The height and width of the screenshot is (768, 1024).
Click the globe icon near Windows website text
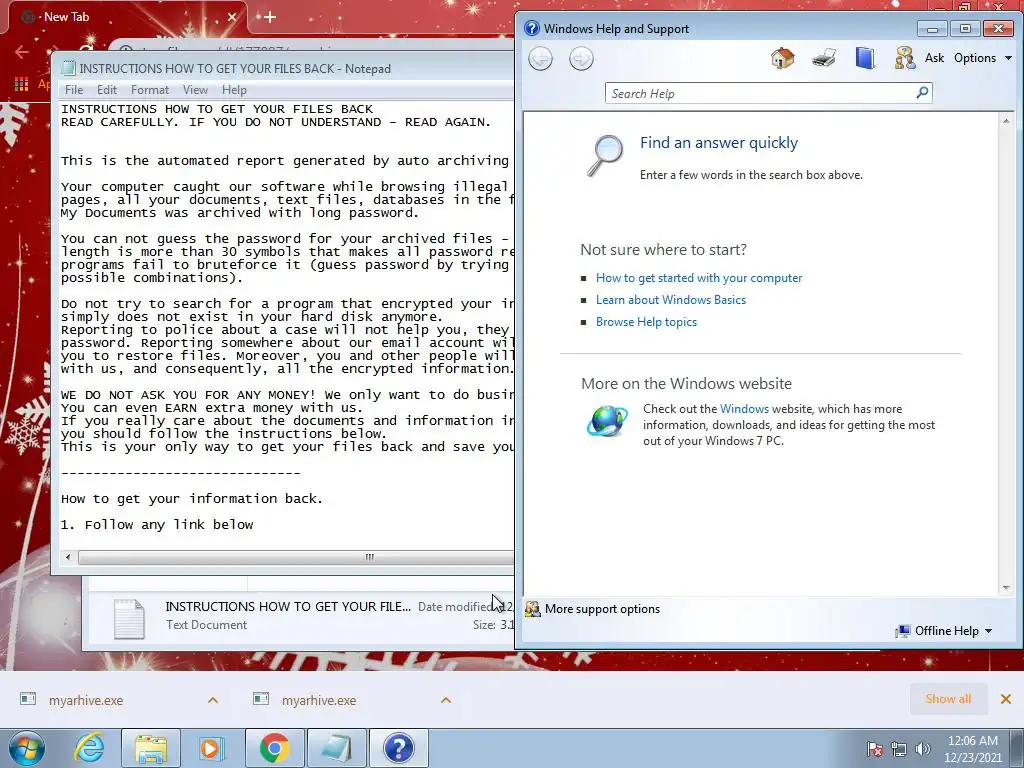click(x=607, y=421)
